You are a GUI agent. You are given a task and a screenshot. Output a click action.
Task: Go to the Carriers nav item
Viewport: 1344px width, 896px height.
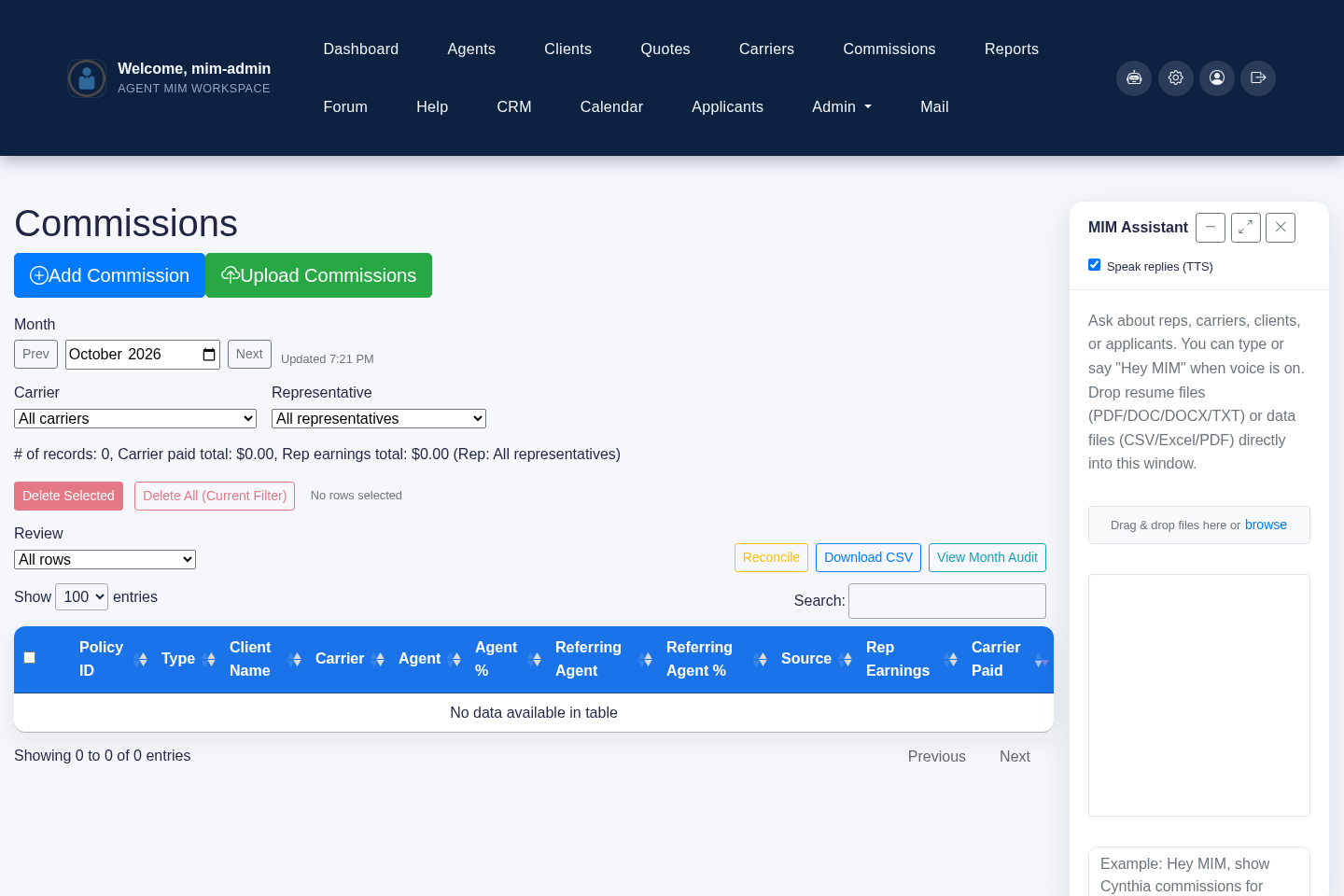tap(766, 49)
